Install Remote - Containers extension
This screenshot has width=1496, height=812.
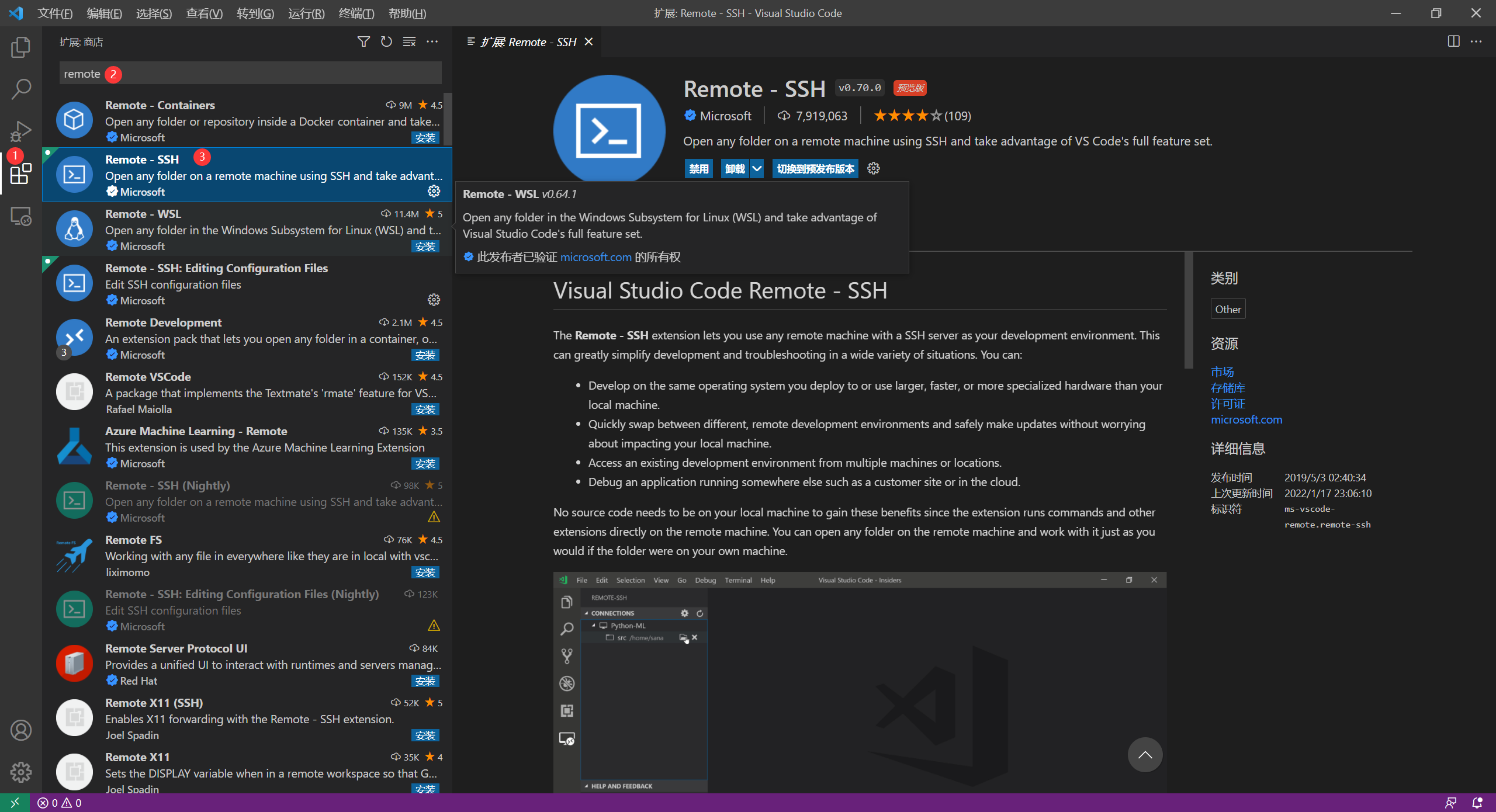pyautogui.click(x=425, y=138)
